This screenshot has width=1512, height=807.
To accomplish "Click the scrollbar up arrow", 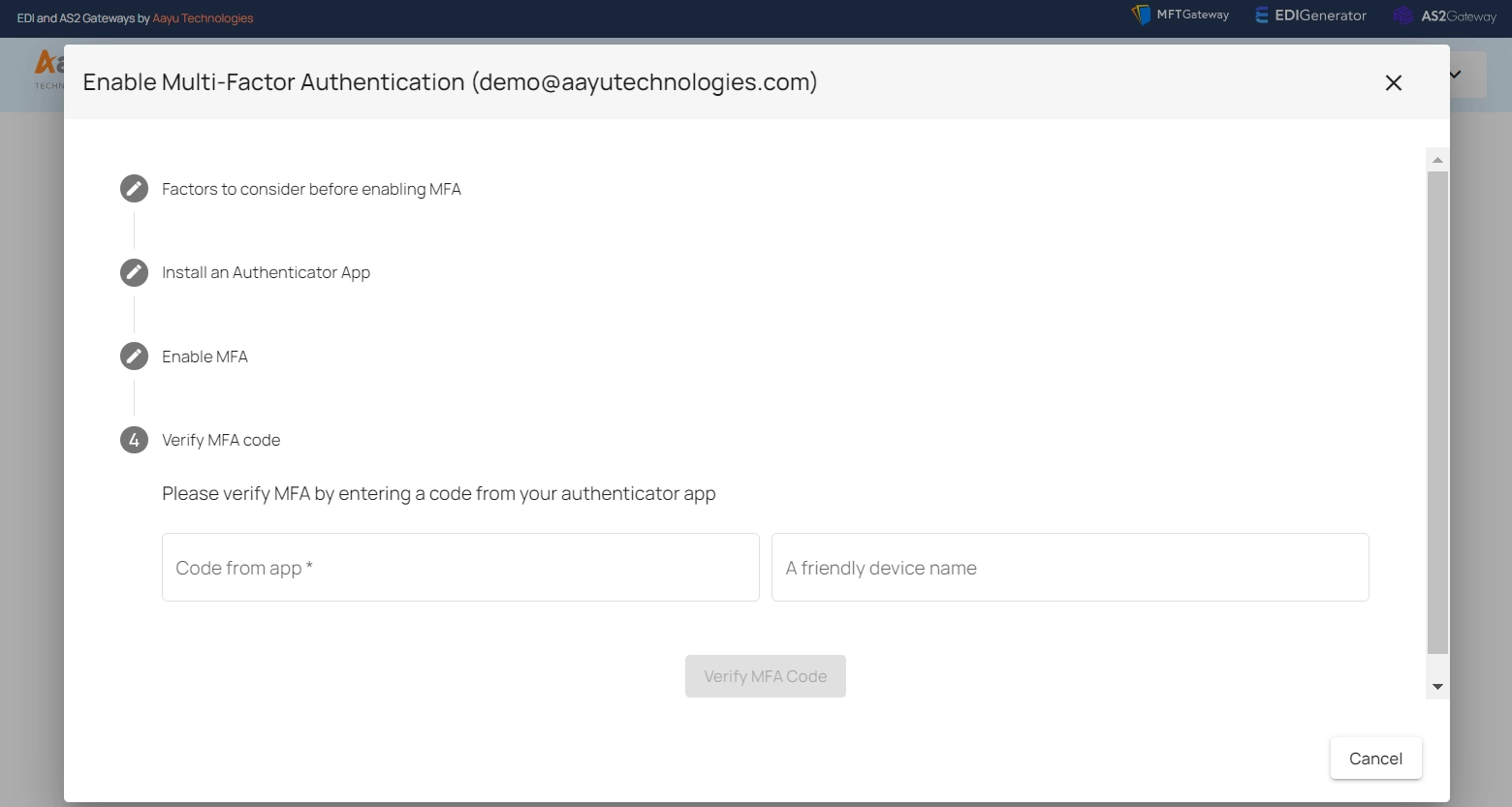I will 1437,160.
